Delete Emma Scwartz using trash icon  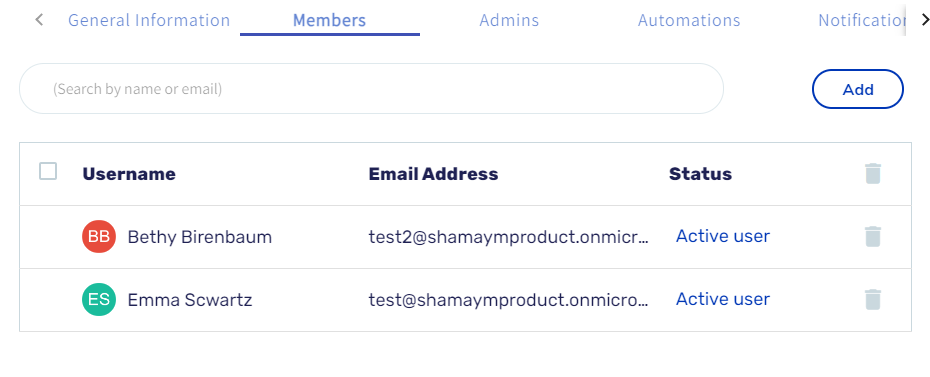872,299
